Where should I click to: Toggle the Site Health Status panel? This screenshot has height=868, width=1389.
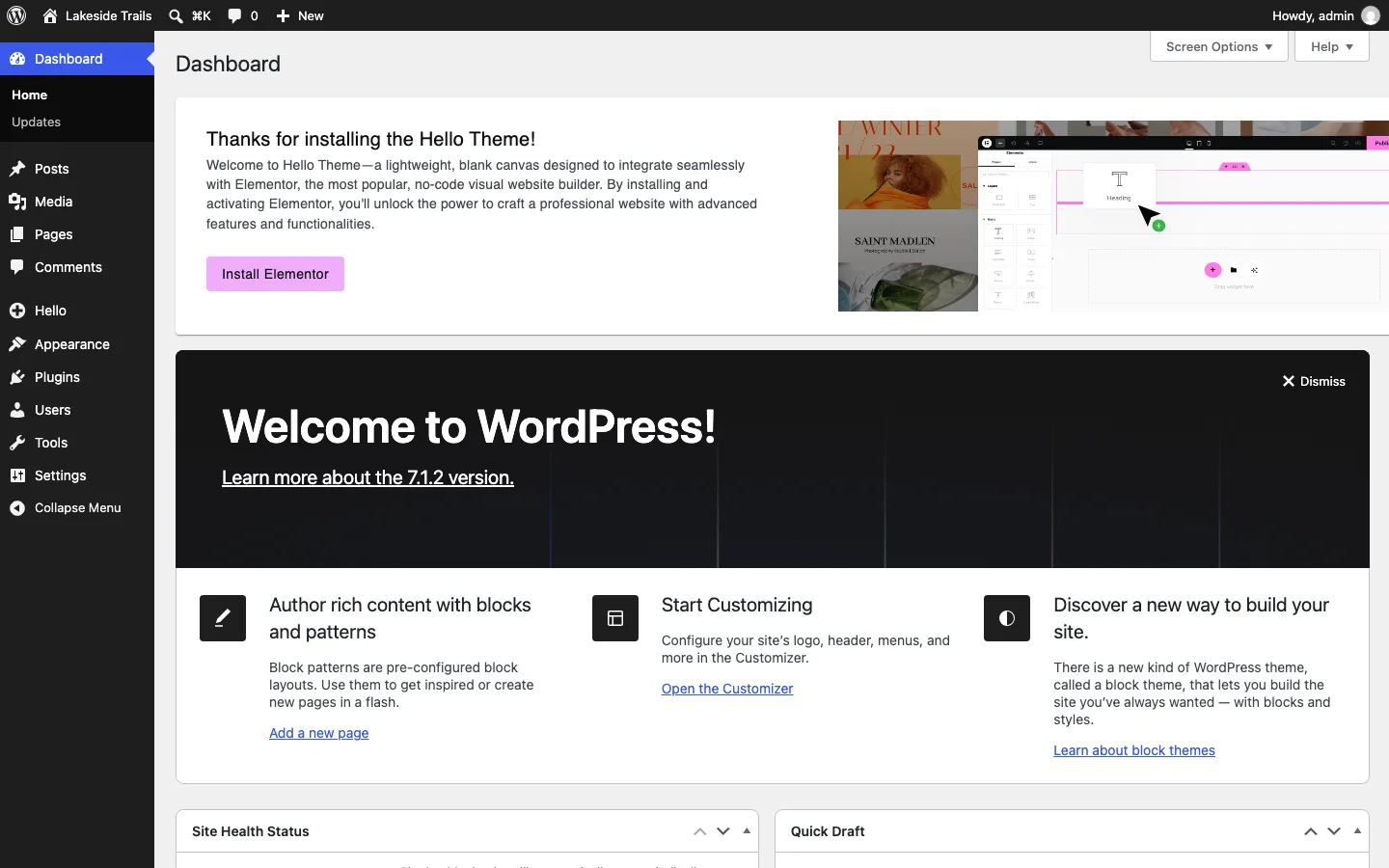point(747,831)
